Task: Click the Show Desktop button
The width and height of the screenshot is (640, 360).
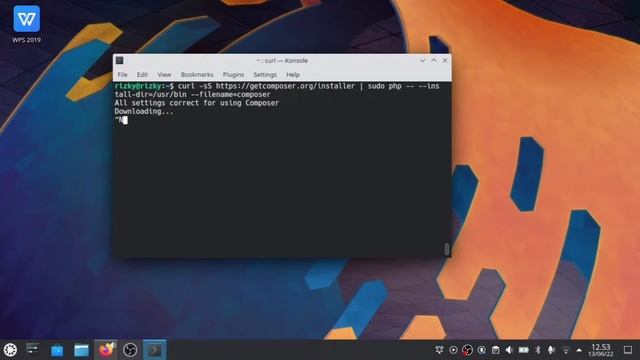Action: (x=628, y=350)
